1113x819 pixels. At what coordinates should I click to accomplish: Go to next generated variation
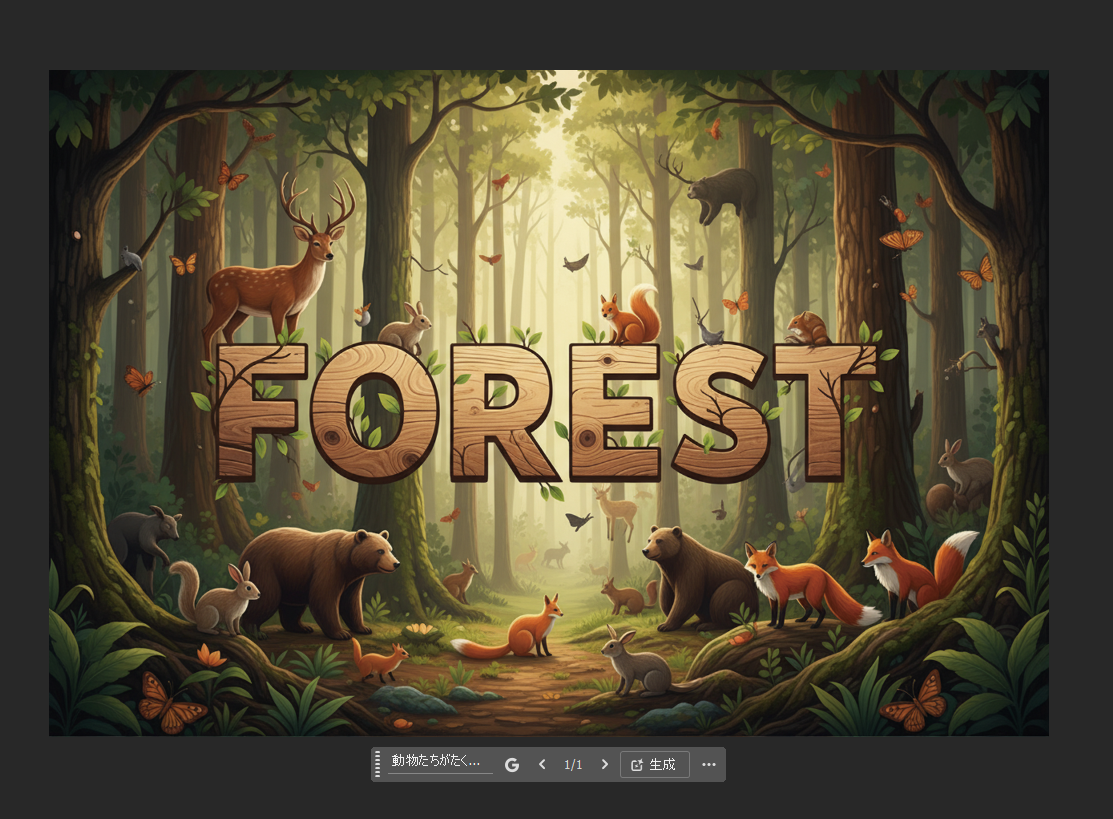(604, 765)
